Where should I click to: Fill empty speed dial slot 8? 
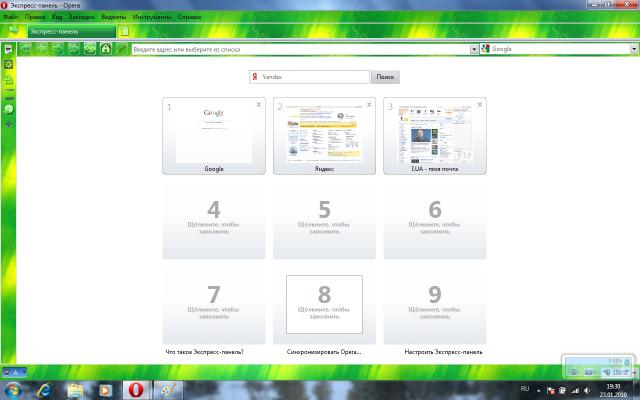pos(324,307)
